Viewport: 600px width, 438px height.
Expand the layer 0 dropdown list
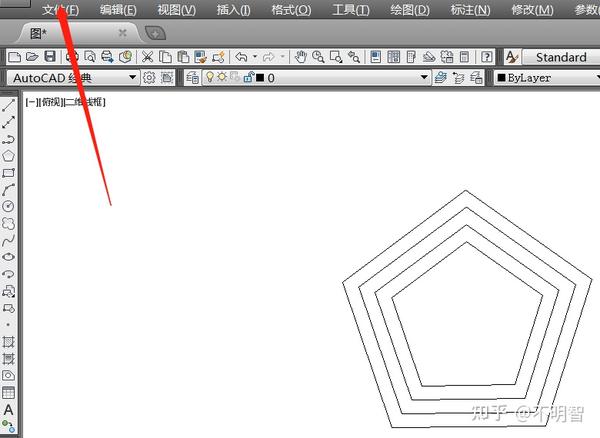coord(424,77)
